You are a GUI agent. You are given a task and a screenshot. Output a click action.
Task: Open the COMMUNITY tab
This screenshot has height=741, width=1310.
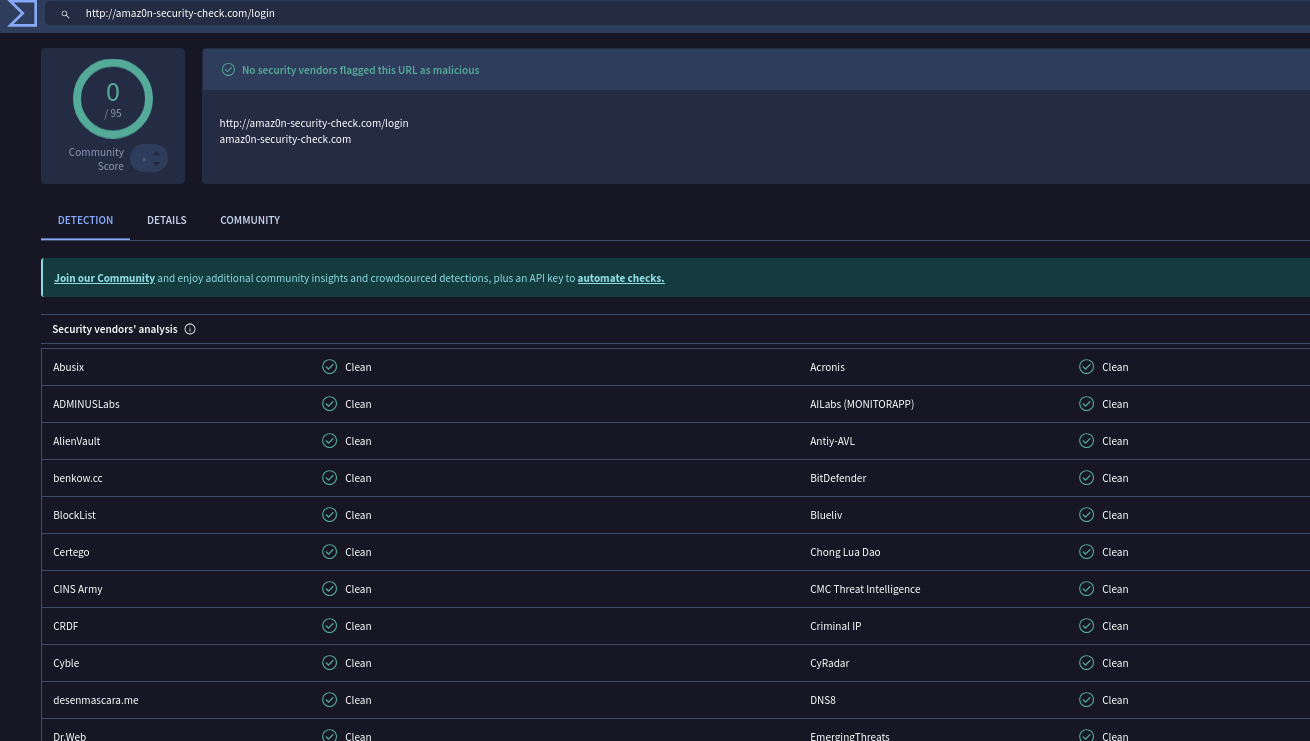point(250,220)
